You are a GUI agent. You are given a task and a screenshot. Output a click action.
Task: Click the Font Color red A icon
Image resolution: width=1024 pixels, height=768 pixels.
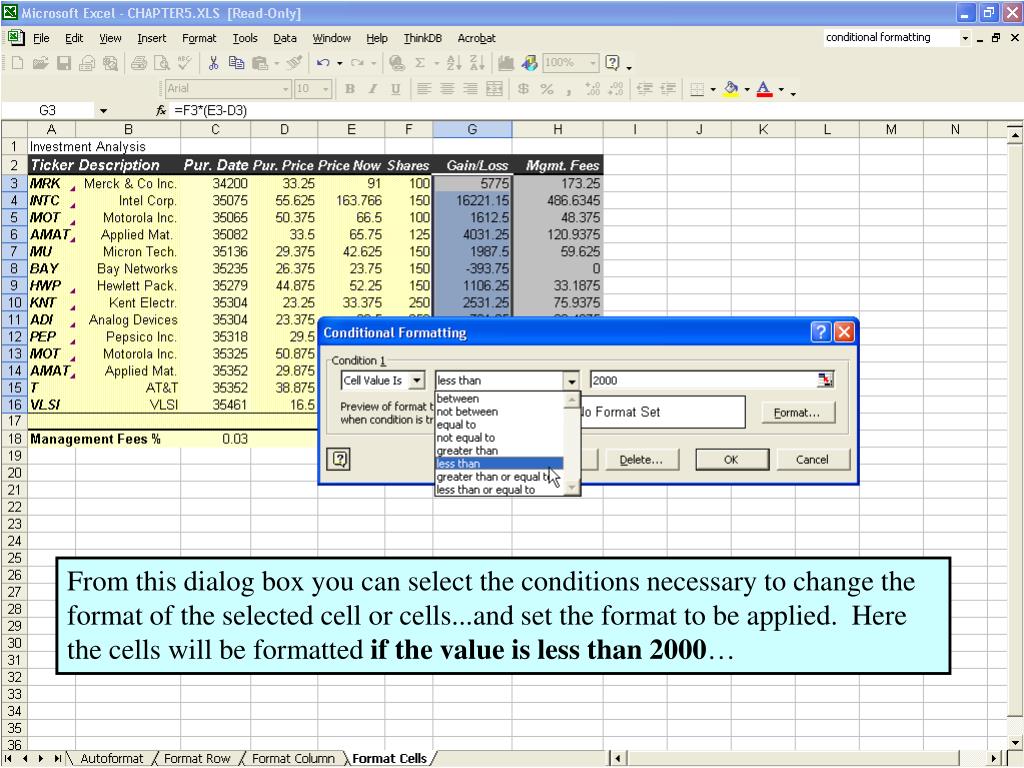764,89
